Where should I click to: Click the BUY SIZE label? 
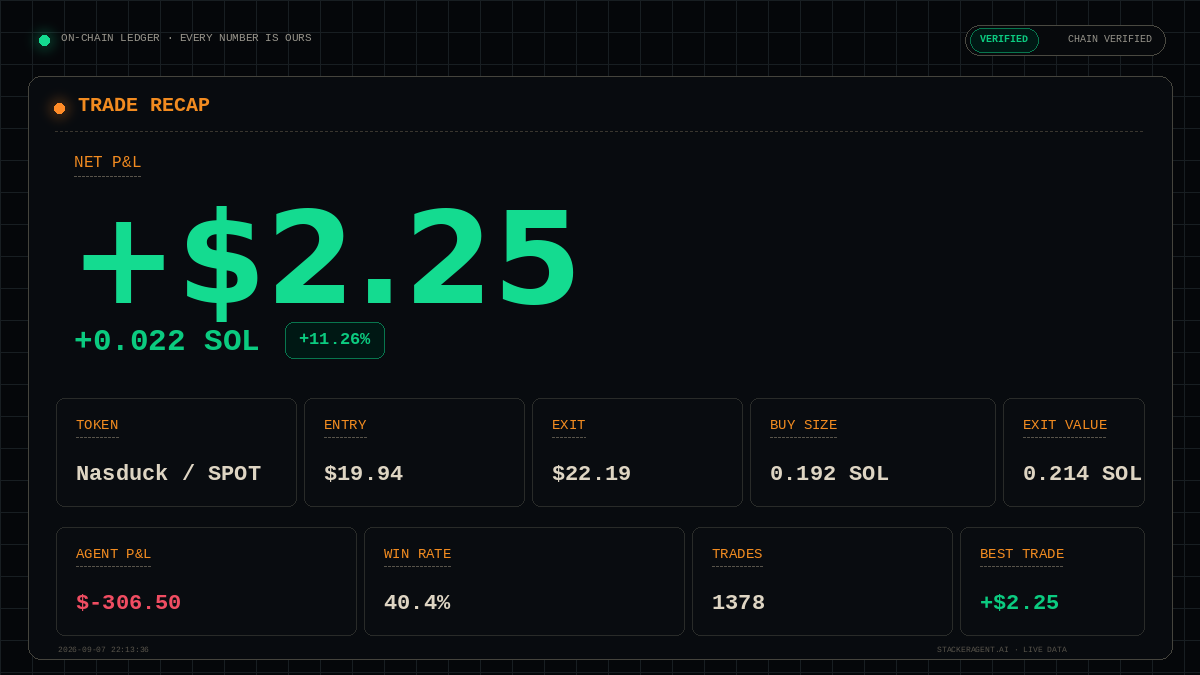[x=804, y=425]
